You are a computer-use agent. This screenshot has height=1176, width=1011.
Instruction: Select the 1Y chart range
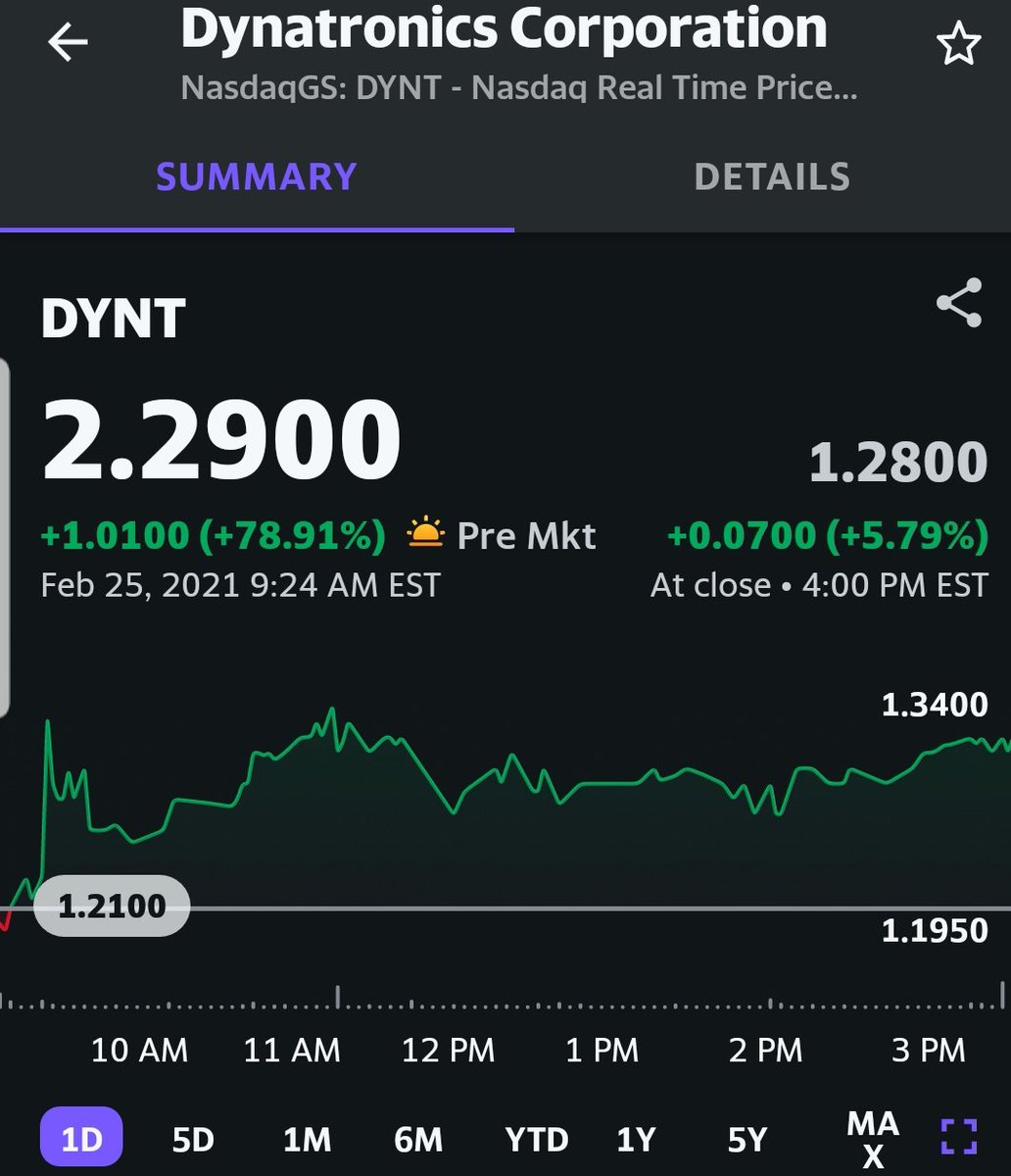tap(636, 1140)
